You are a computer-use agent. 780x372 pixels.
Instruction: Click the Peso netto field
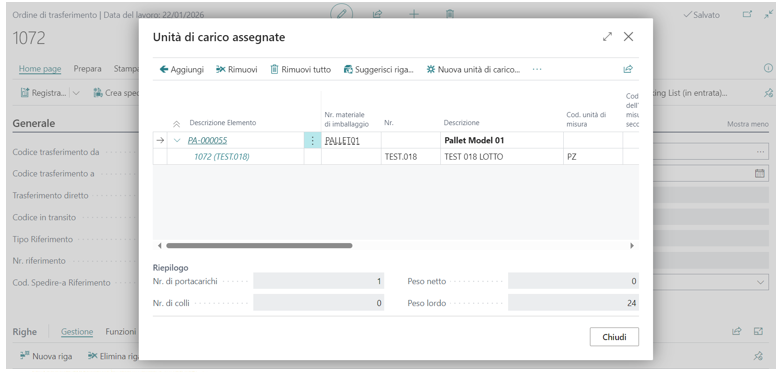(573, 281)
